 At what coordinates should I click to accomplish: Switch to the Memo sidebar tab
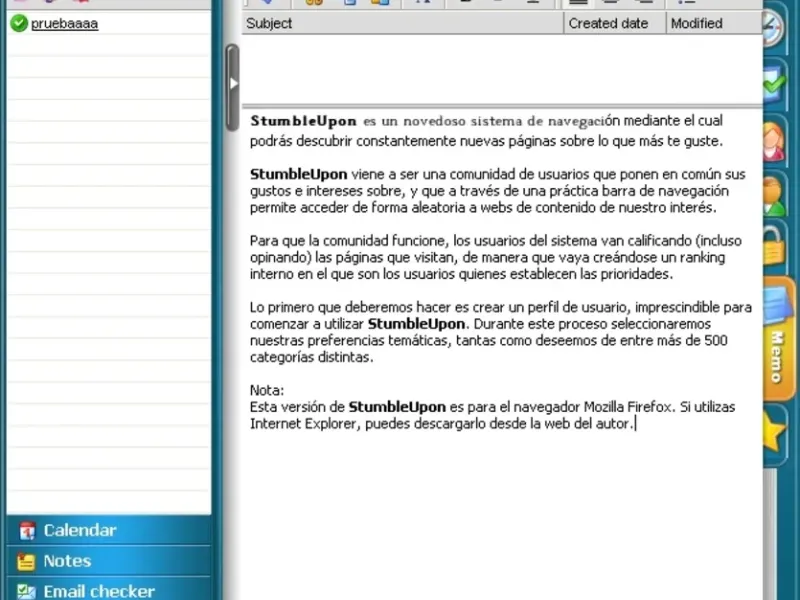(x=778, y=338)
